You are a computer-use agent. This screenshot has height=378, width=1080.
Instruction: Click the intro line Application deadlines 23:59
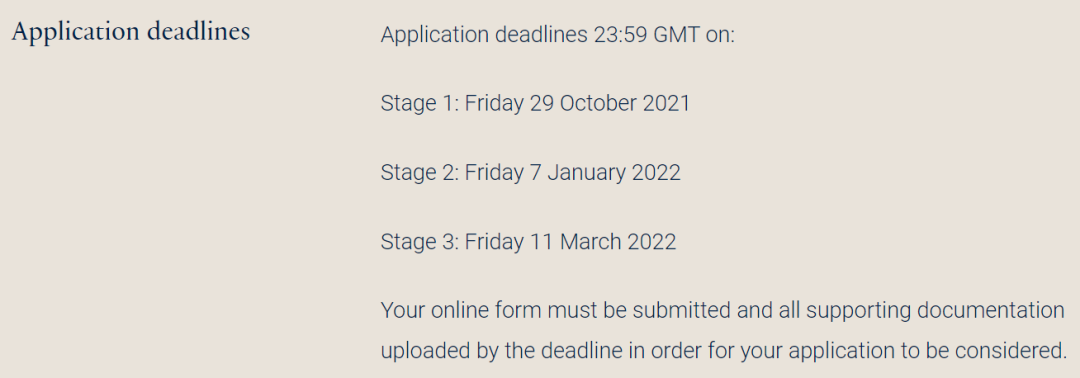point(558,34)
